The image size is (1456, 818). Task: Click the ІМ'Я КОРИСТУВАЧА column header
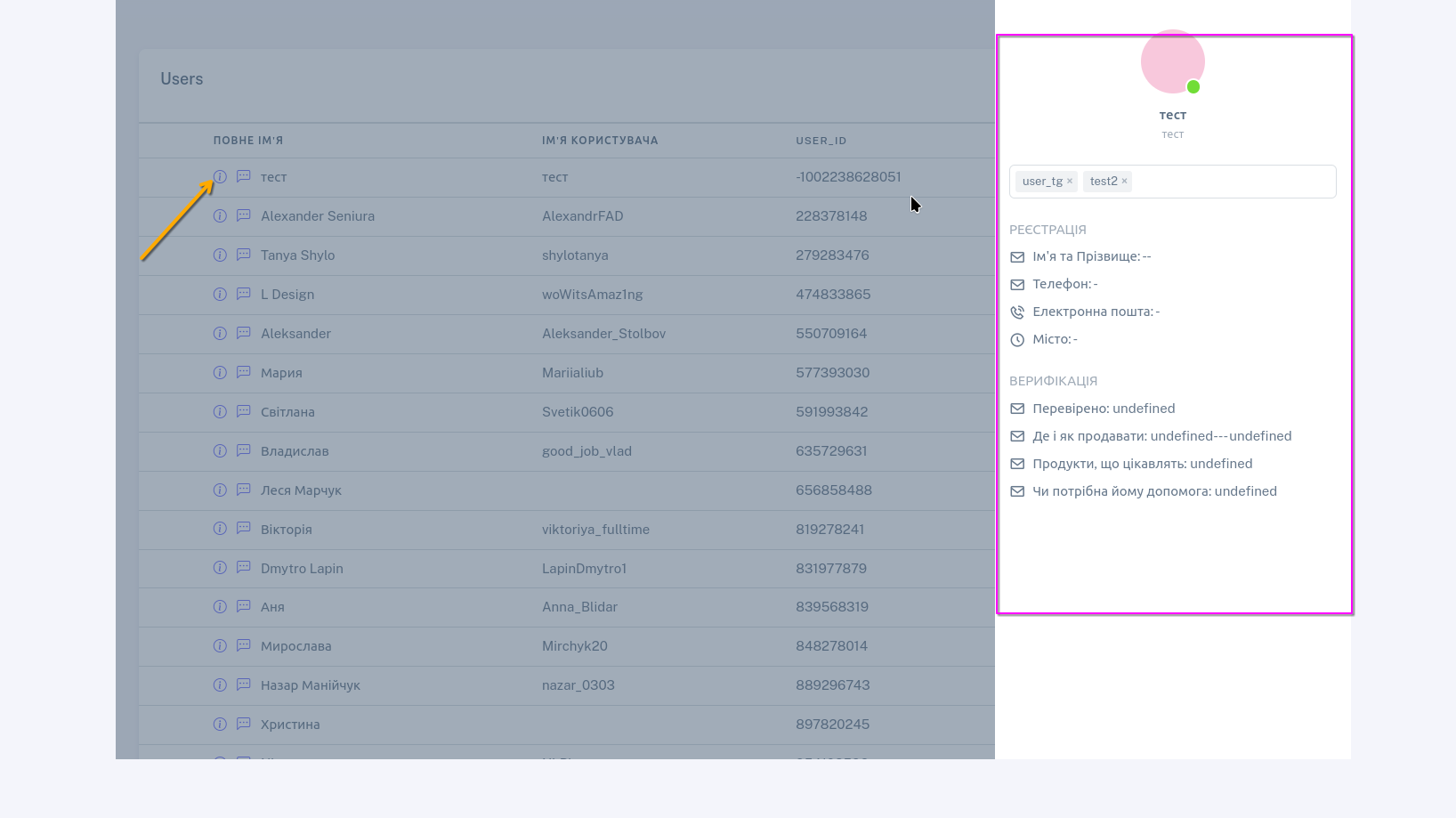point(600,141)
